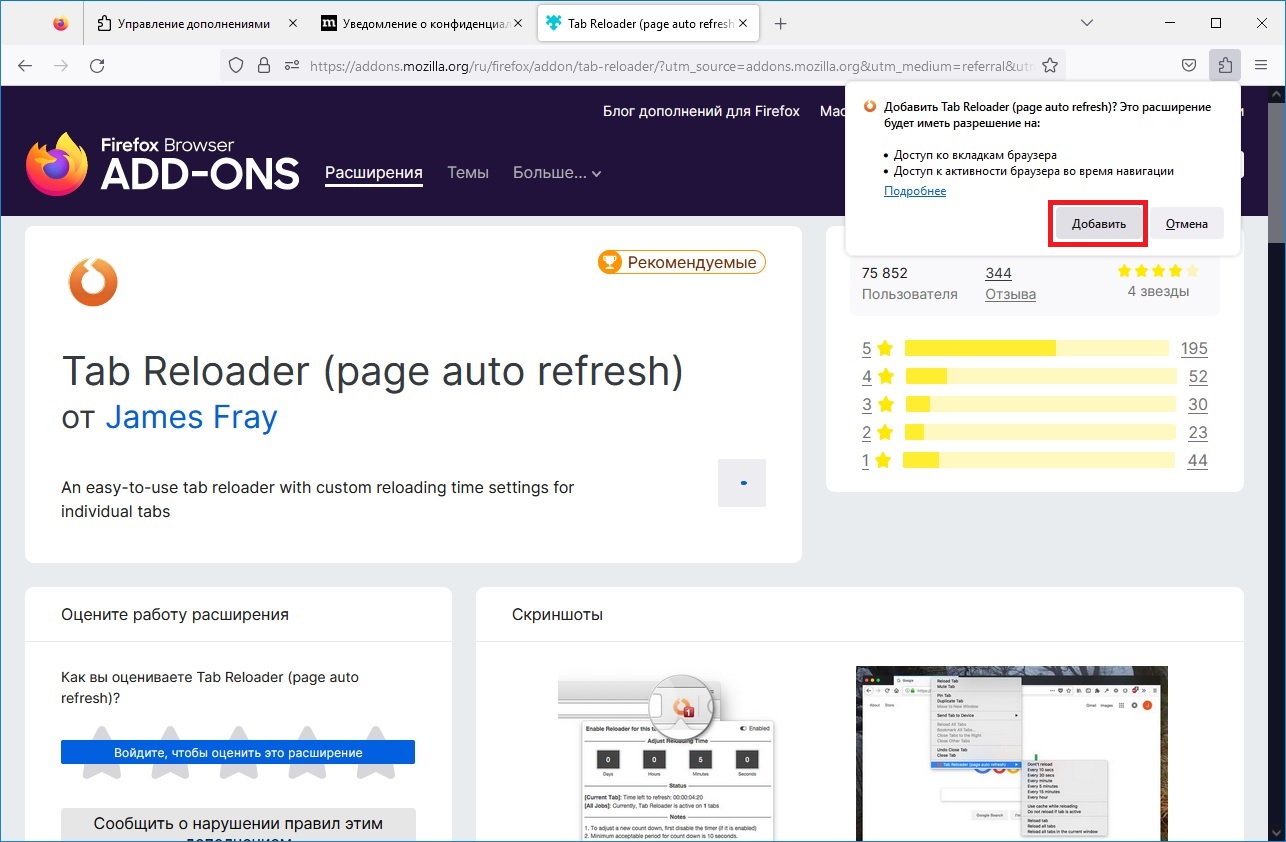Close the Tab Reloader tab
Viewport: 1286px width, 842px height.
741,24
